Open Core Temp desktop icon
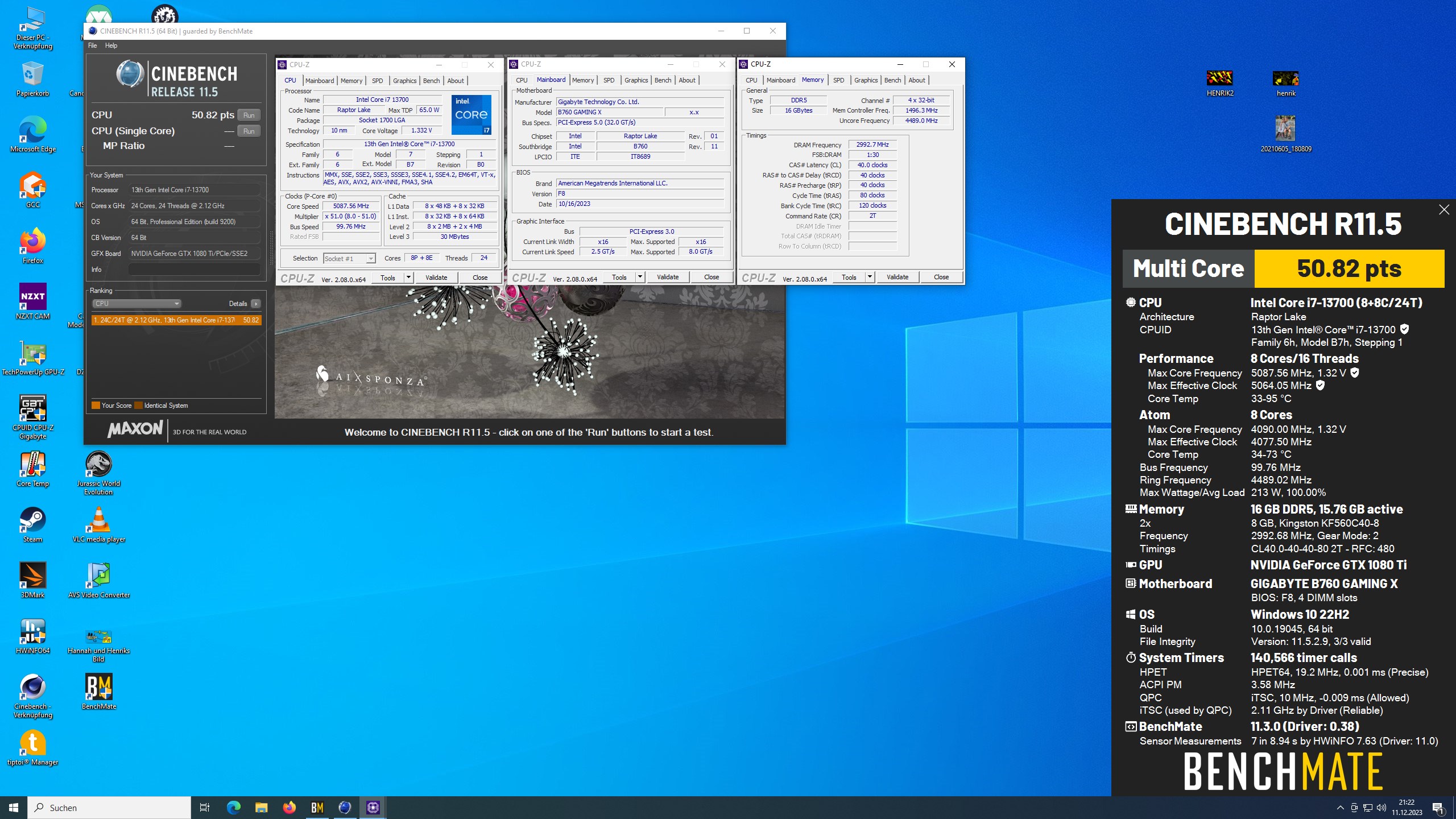The image size is (1456, 819). coord(32,469)
